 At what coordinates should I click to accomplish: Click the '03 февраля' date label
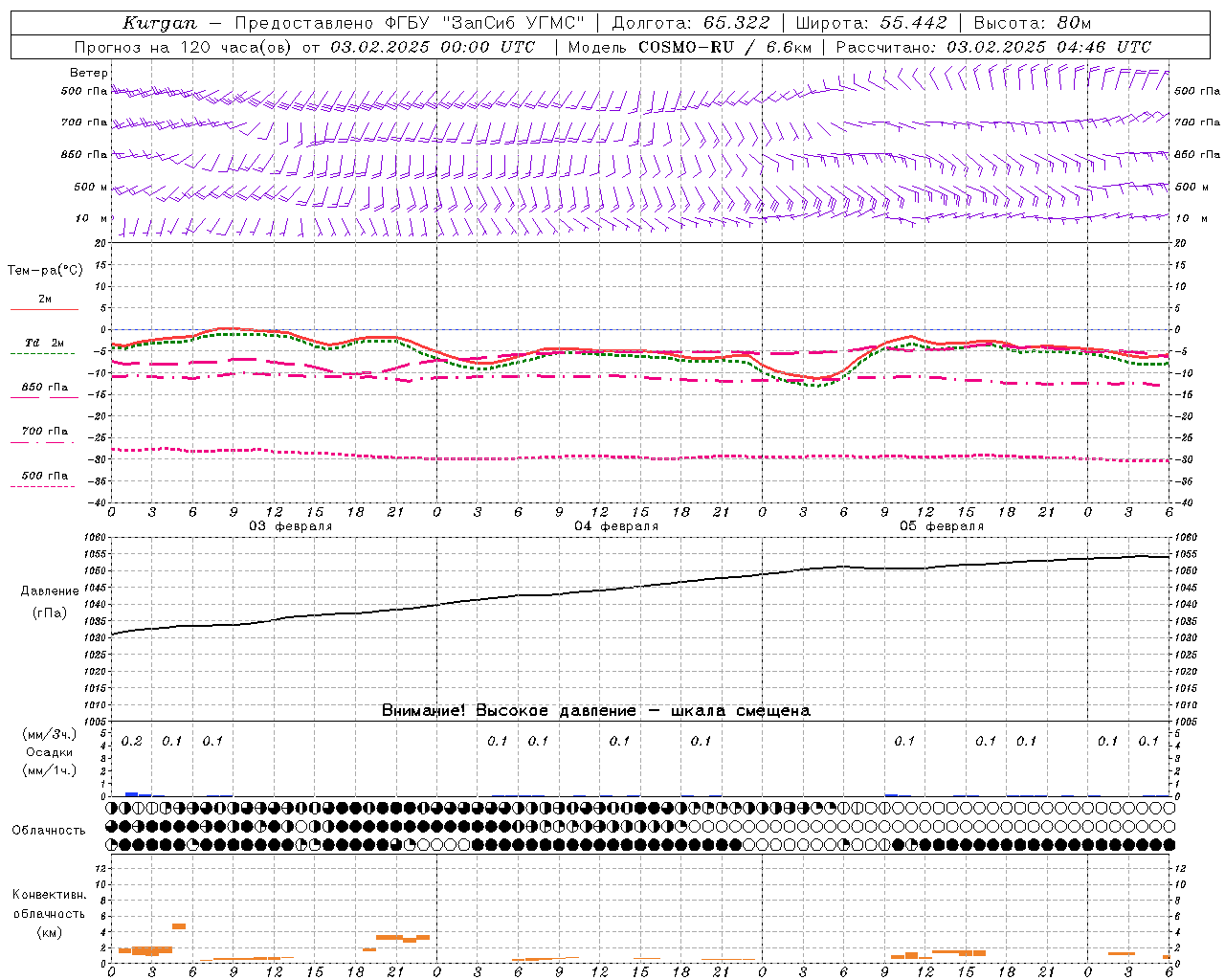click(291, 526)
